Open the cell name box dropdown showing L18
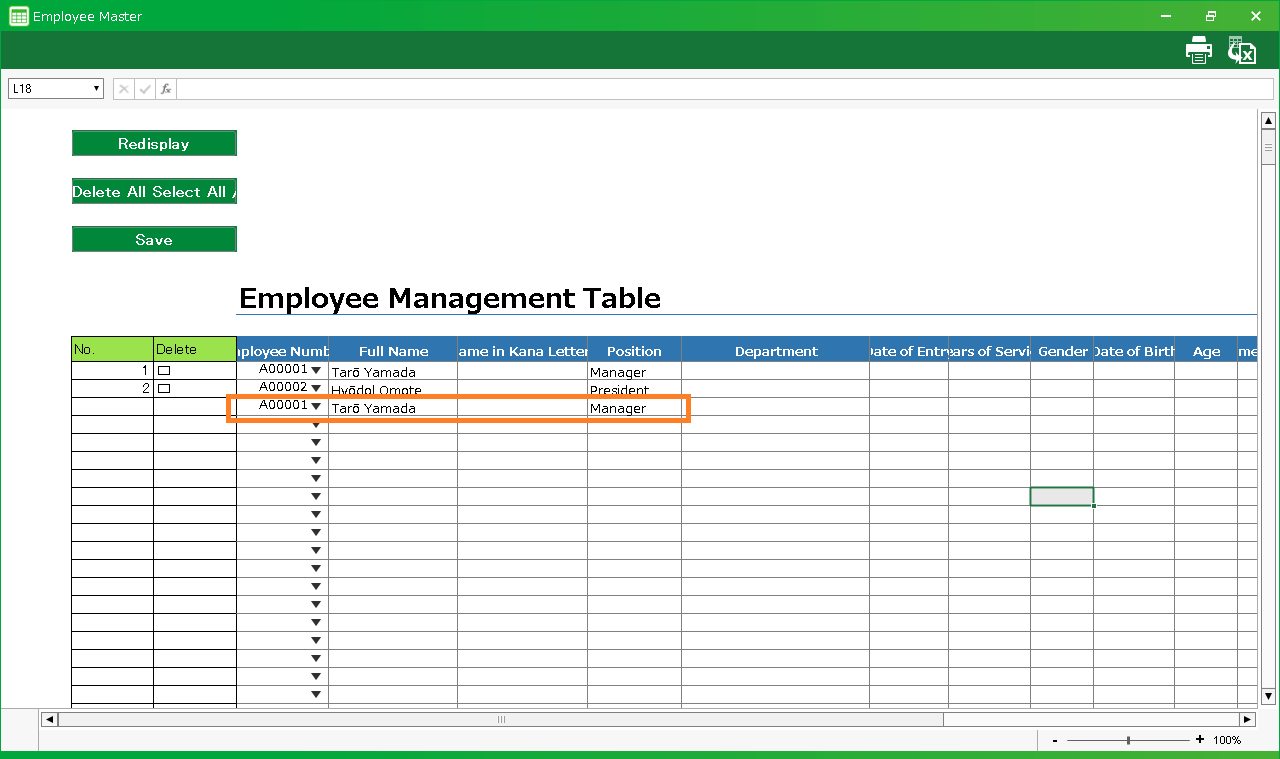Viewport: 1280px width, 759px height. click(97, 89)
